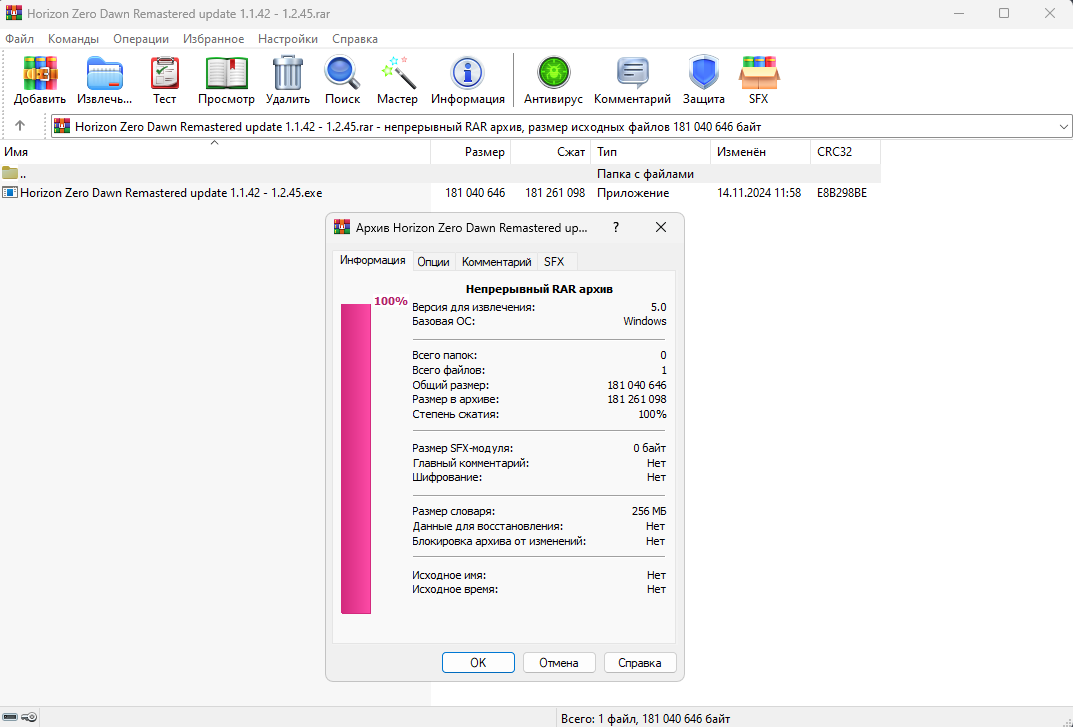Image resolution: width=1073 pixels, height=727 pixels.
Task: Open the Избранное menu
Action: [214, 39]
